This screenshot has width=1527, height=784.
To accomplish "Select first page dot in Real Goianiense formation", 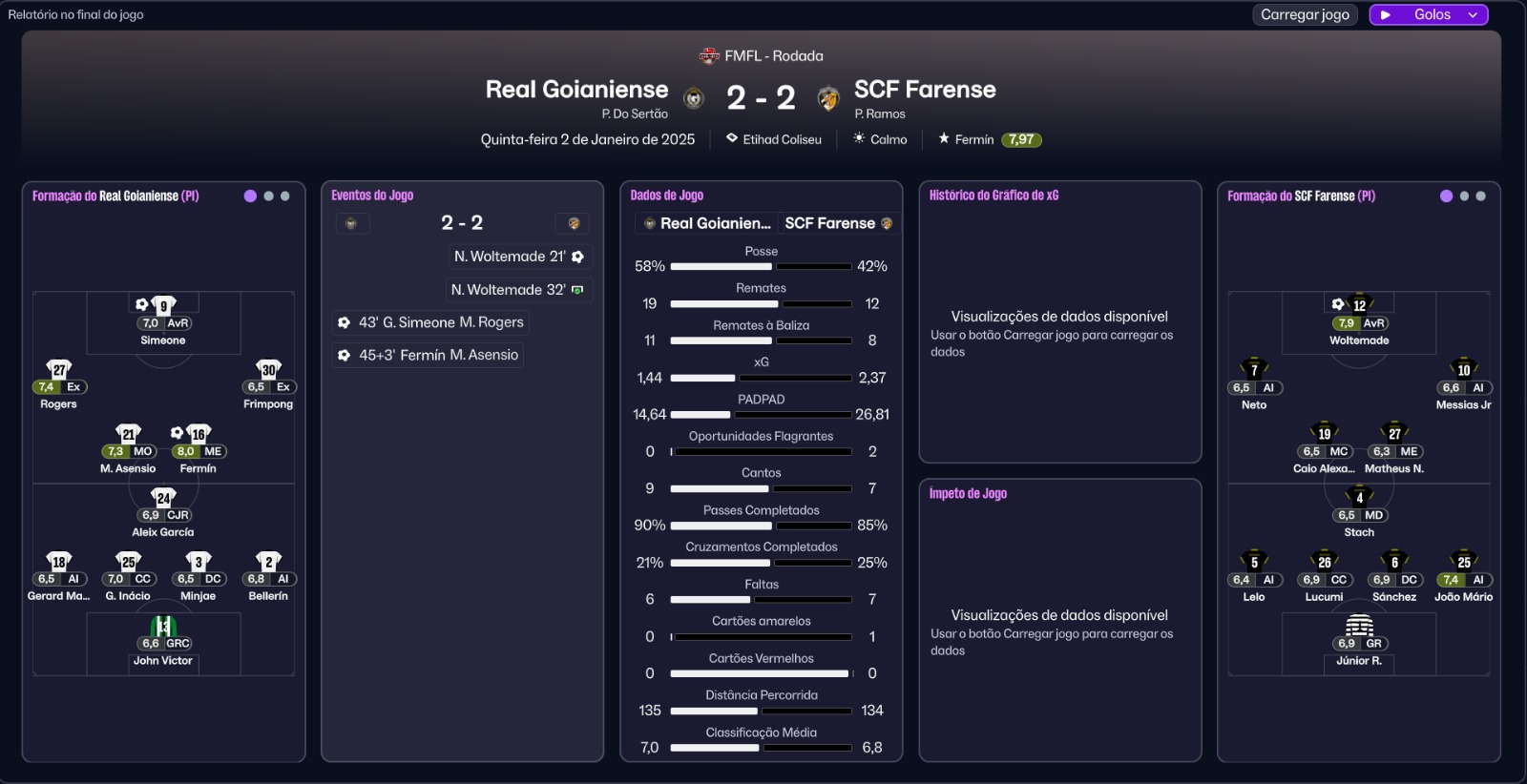I will [x=250, y=196].
